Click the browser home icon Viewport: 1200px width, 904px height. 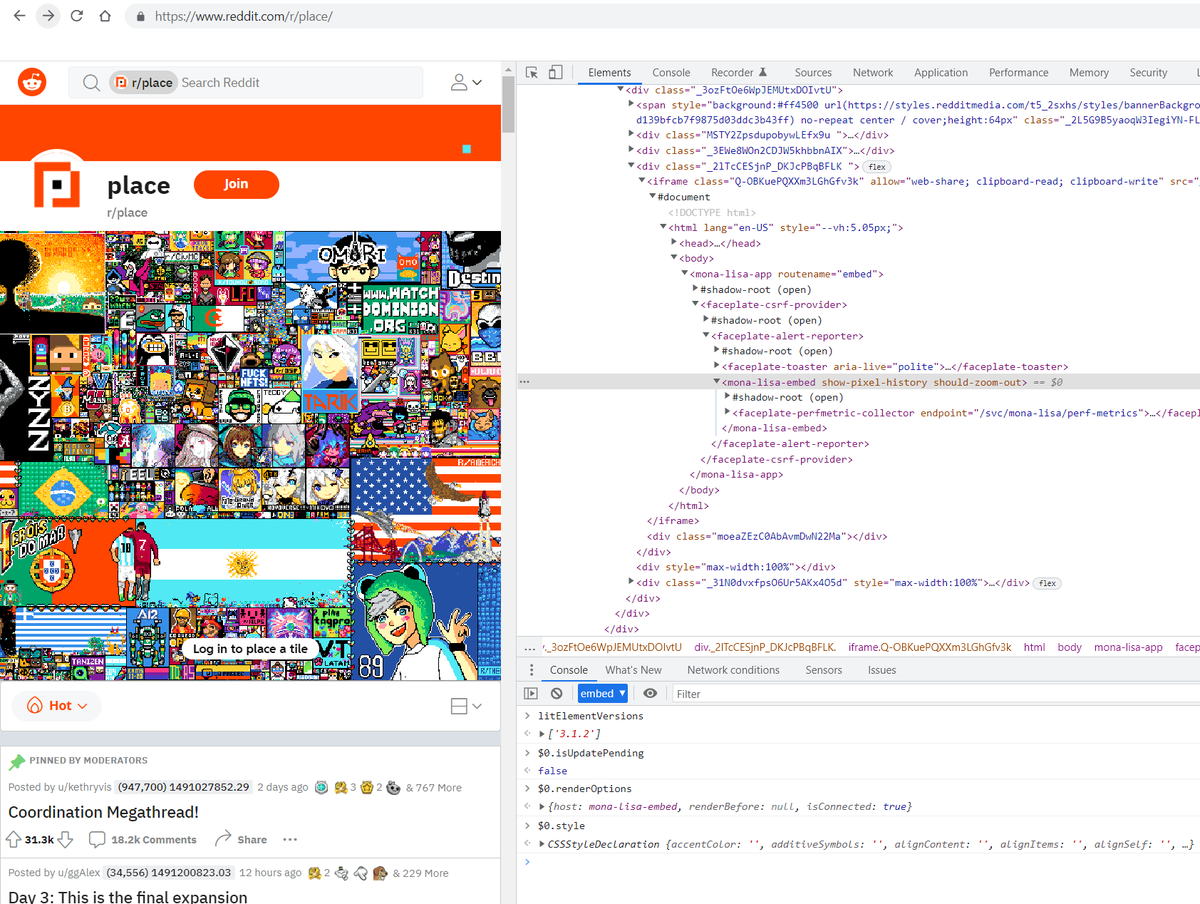click(104, 16)
